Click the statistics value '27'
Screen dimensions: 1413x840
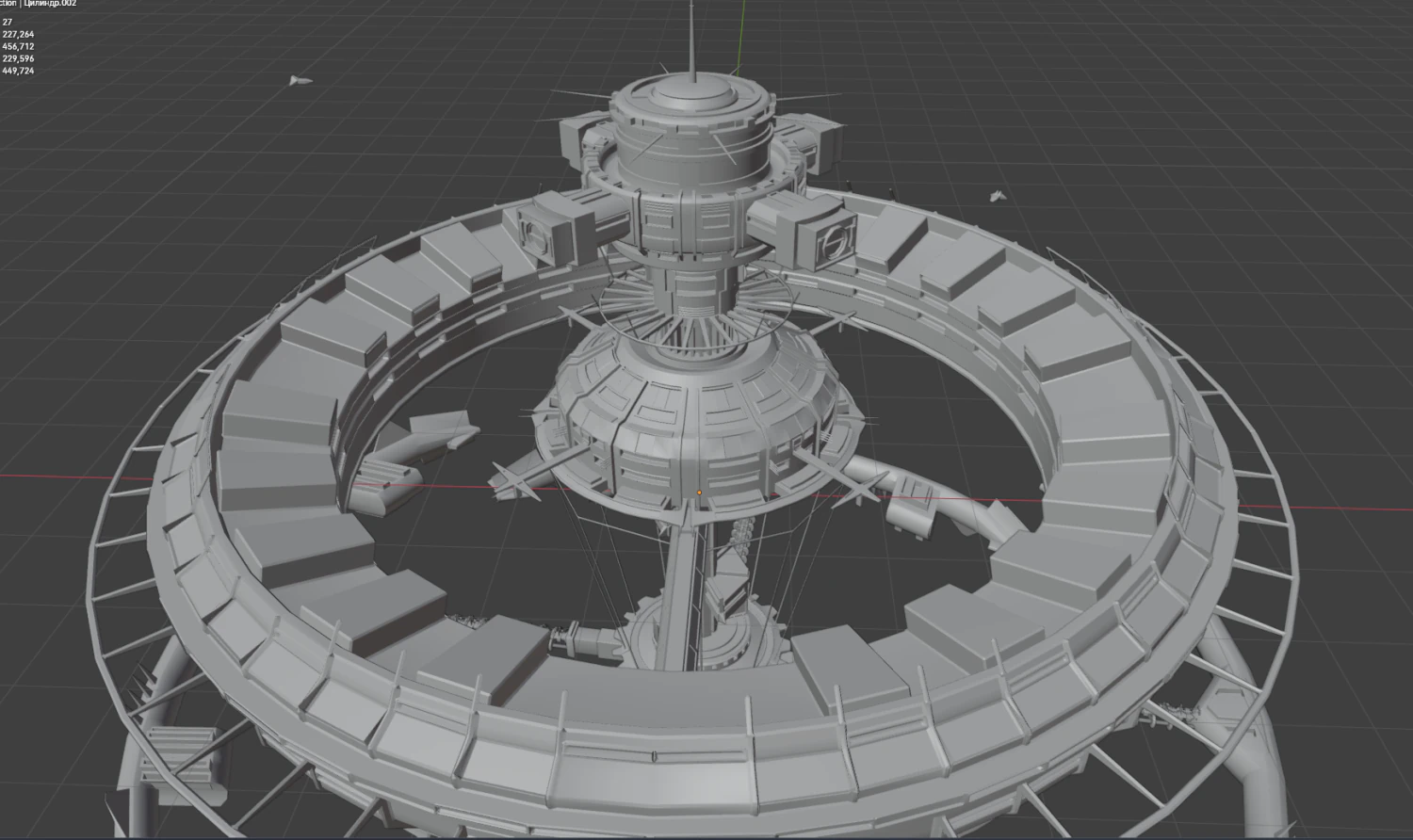click(8, 22)
